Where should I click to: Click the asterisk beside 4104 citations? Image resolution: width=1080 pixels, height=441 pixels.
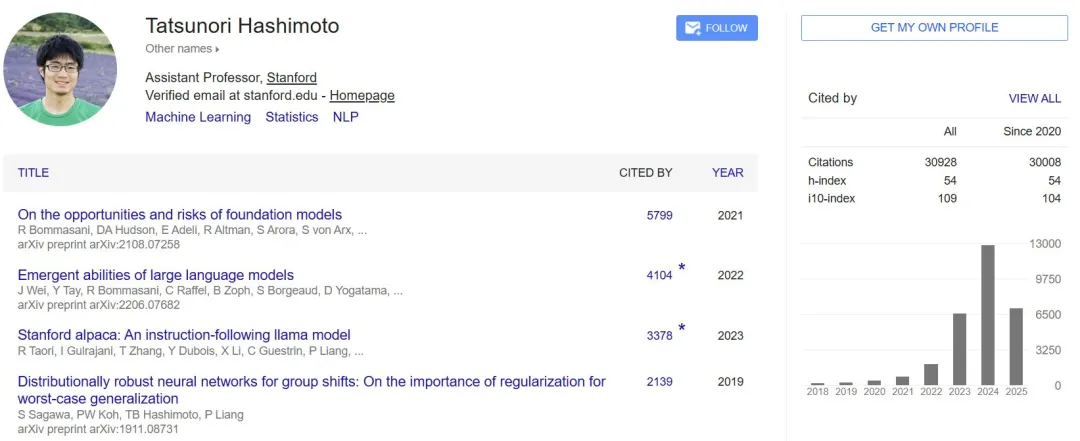tap(682, 267)
